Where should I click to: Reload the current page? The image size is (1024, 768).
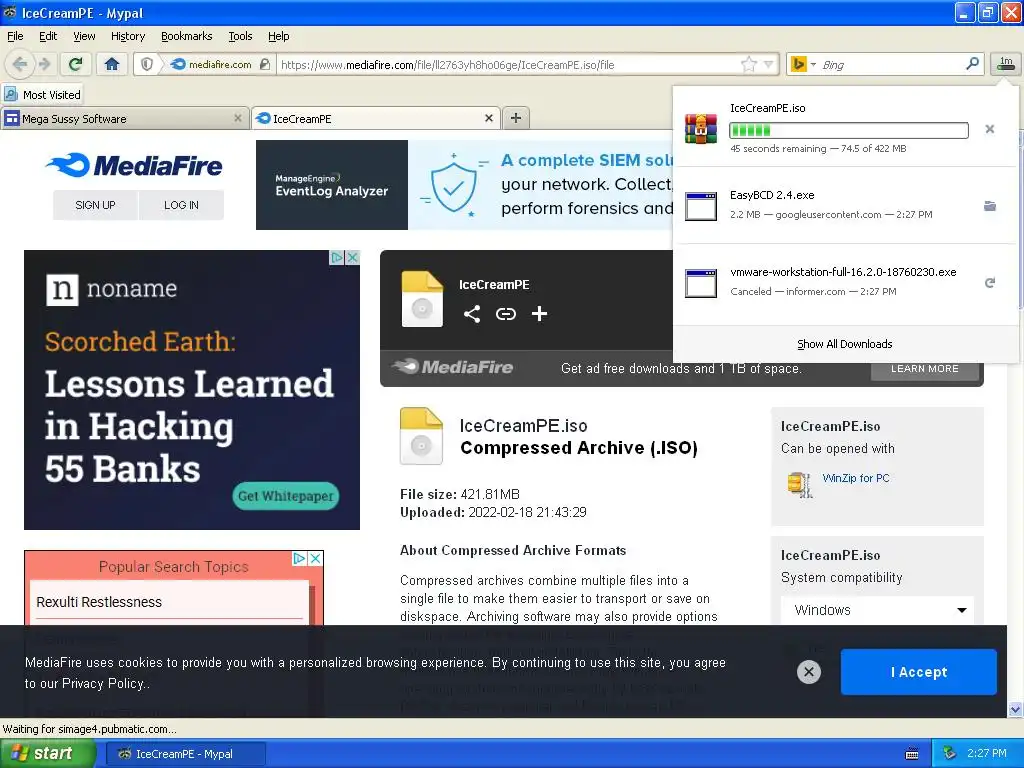(76, 64)
